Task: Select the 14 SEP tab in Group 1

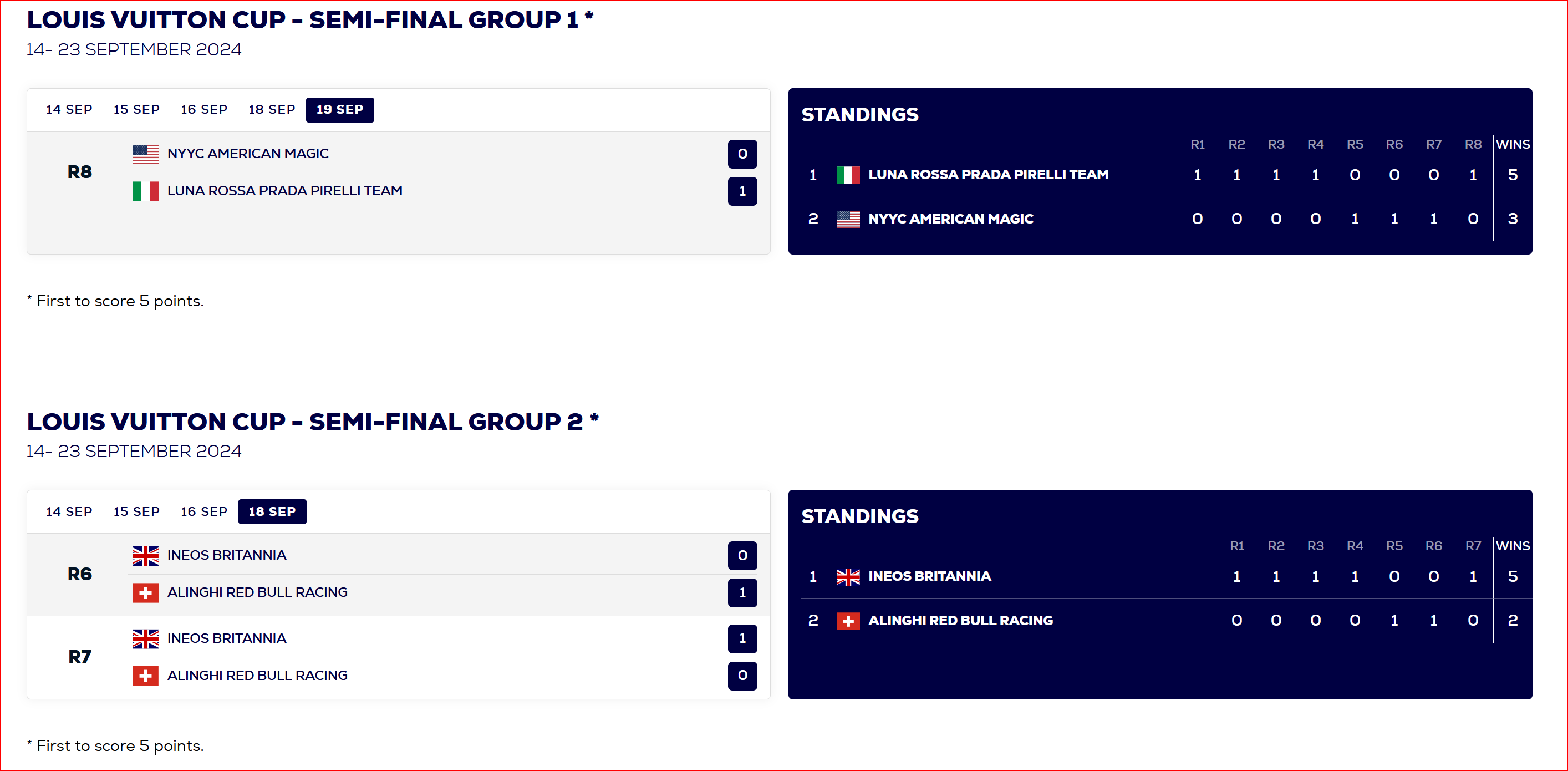Action: tap(69, 110)
